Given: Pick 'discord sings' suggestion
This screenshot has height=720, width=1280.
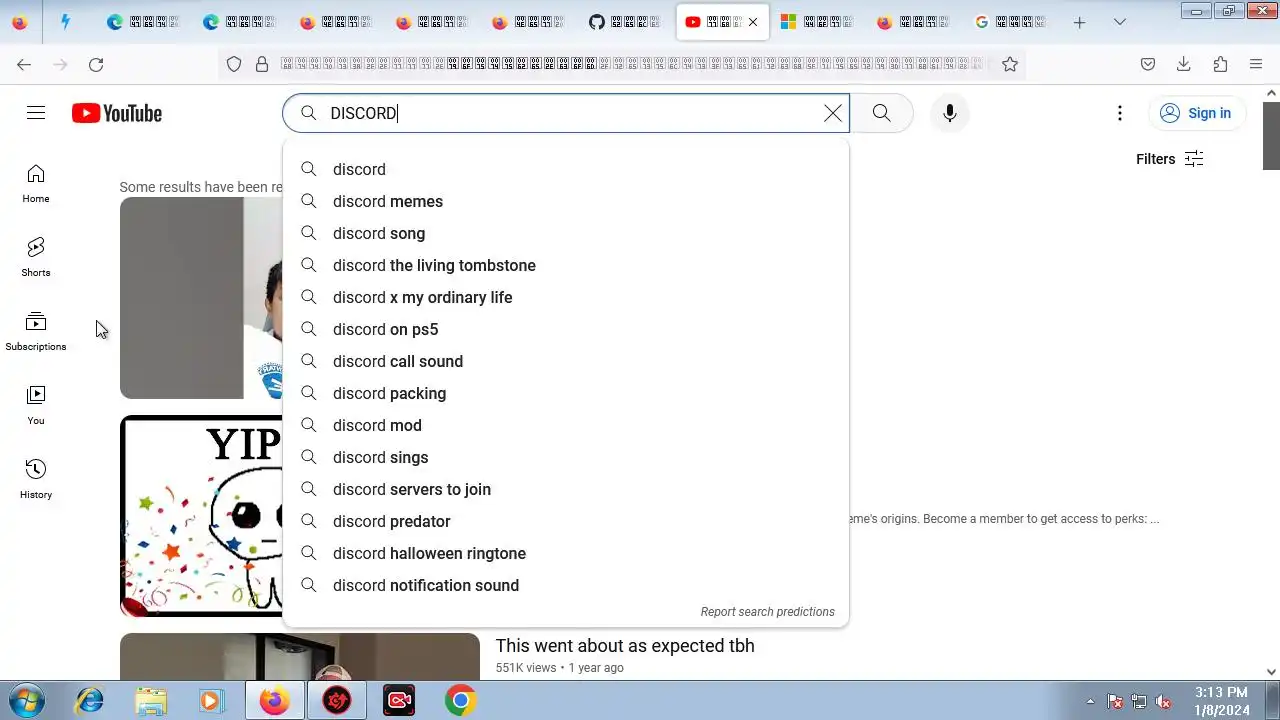Looking at the screenshot, I should click(x=566, y=457).
